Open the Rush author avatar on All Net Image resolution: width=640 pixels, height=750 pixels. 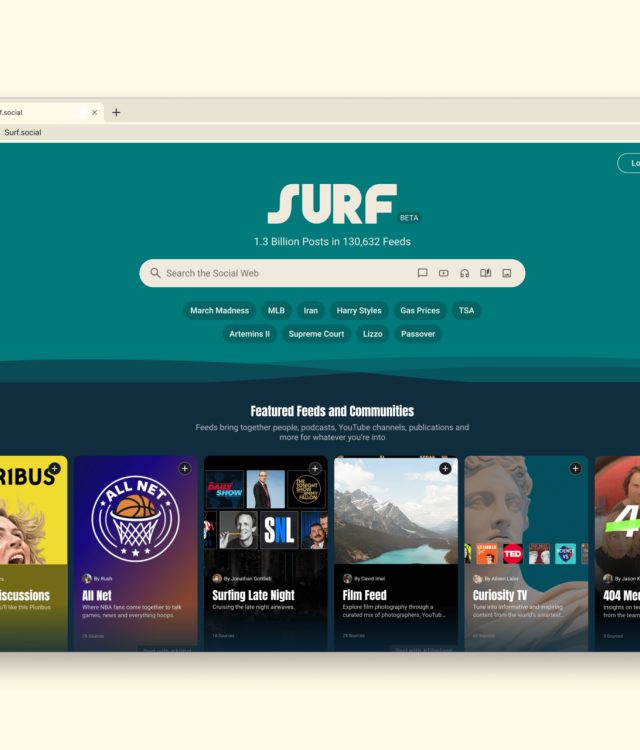[x=87, y=578]
